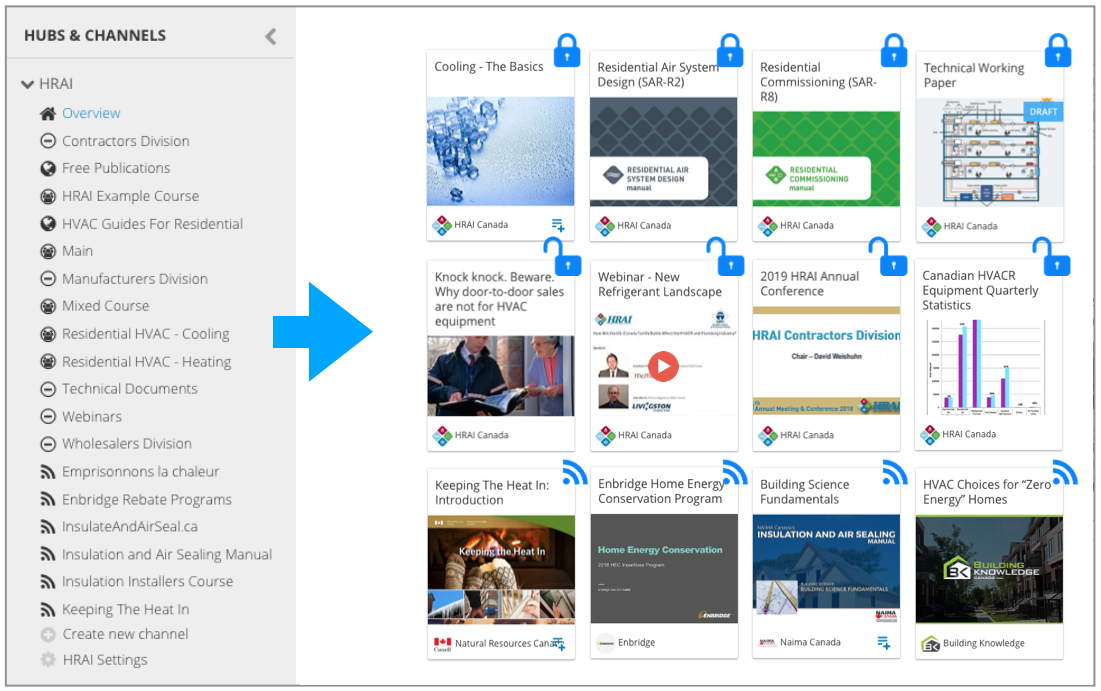The width and height of the screenshot is (1101, 691).
Task: Click the feed icon on Building Science Fundamentals
Action: 895,472
